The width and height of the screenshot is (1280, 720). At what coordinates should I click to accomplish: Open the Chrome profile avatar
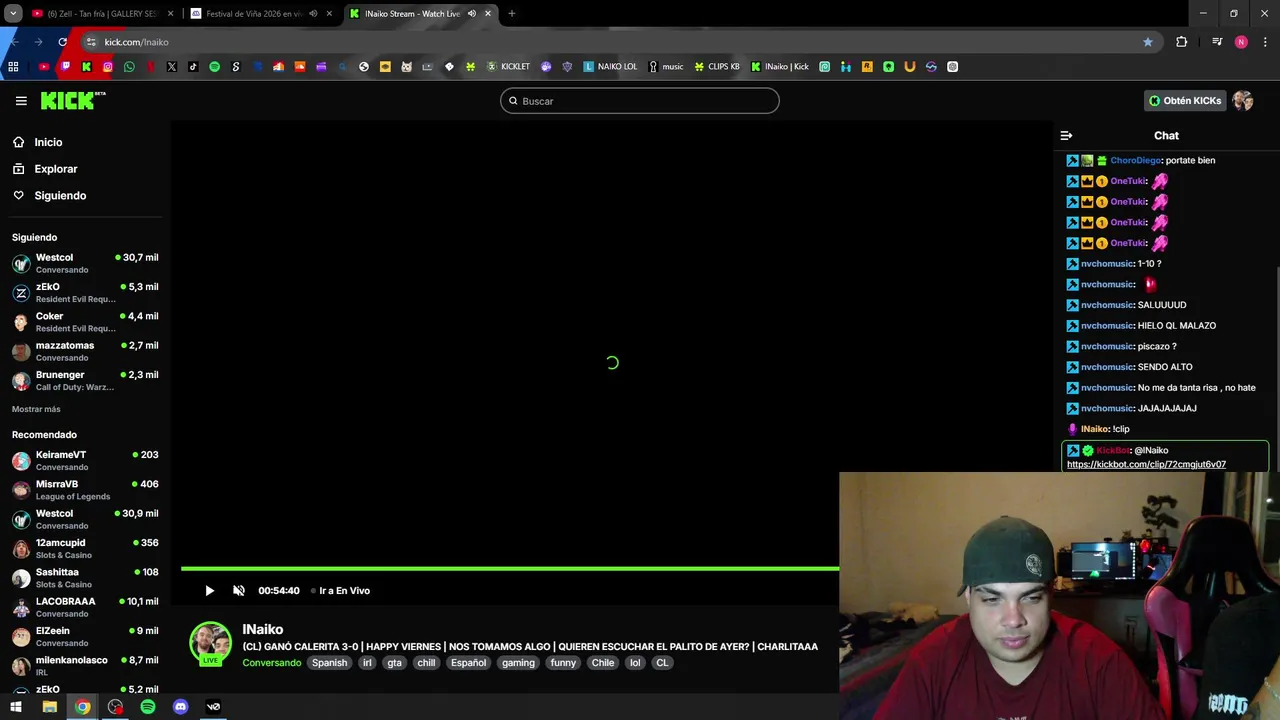pos(1241,42)
